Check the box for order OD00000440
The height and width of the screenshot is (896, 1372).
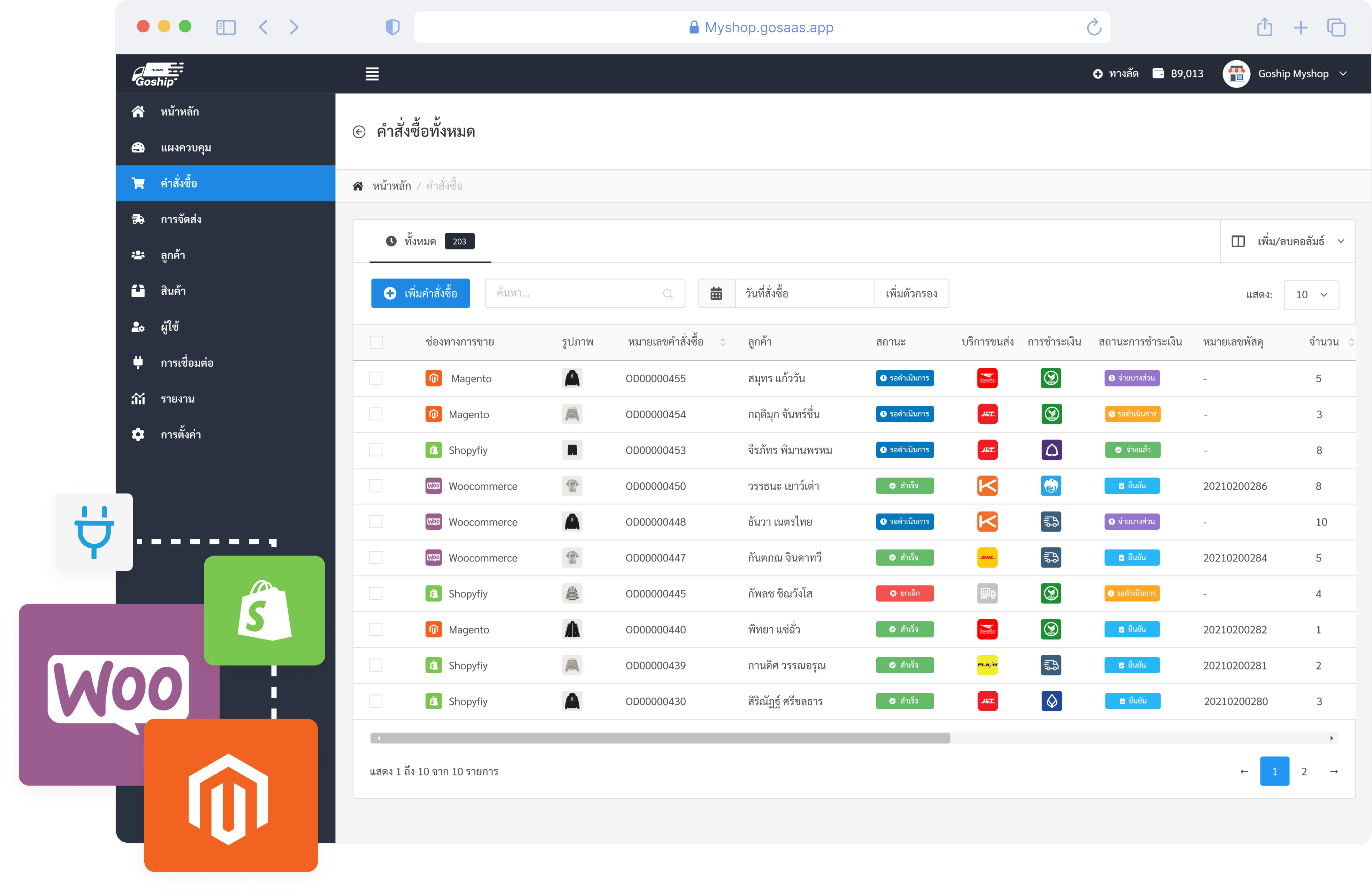[376, 629]
